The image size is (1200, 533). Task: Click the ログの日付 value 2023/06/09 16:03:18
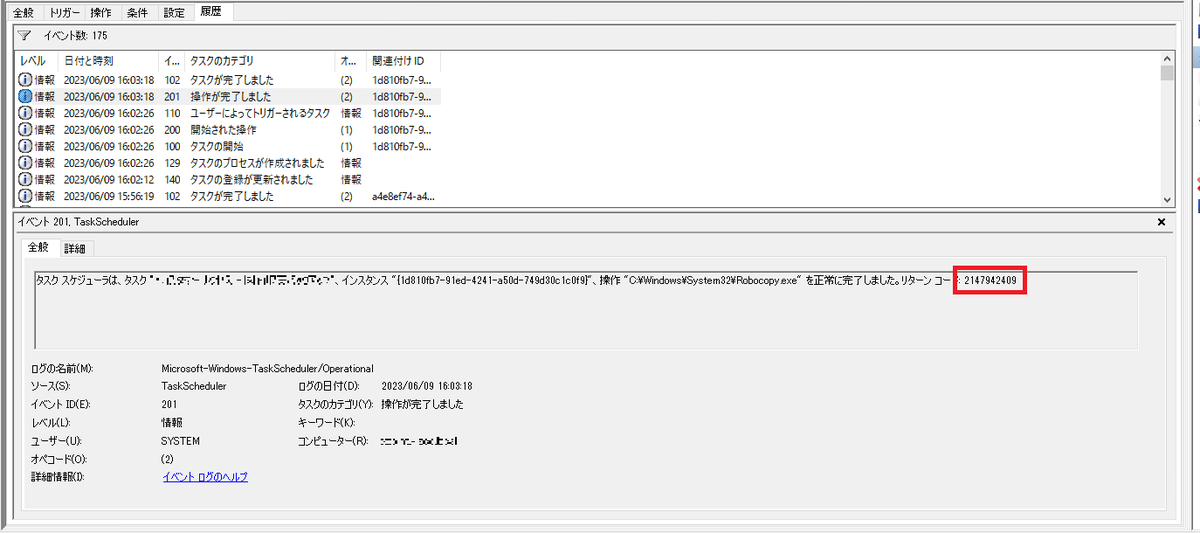click(427, 386)
